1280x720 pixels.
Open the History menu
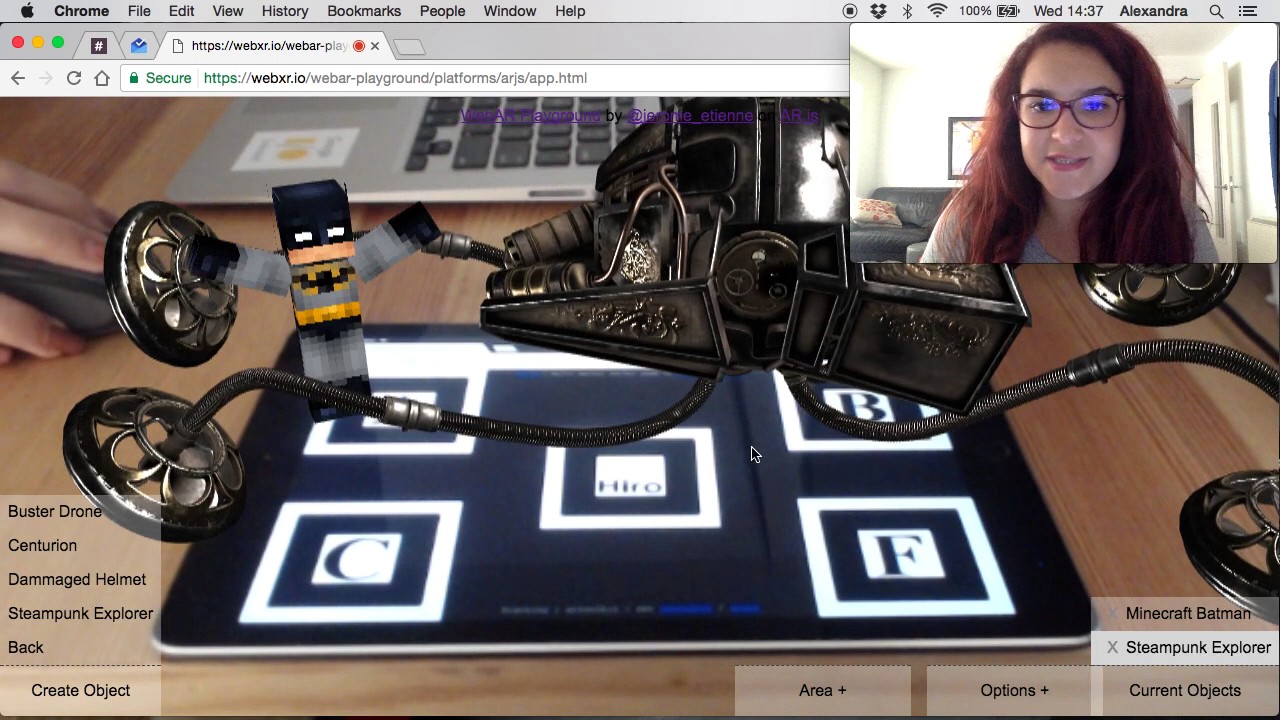point(285,11)
